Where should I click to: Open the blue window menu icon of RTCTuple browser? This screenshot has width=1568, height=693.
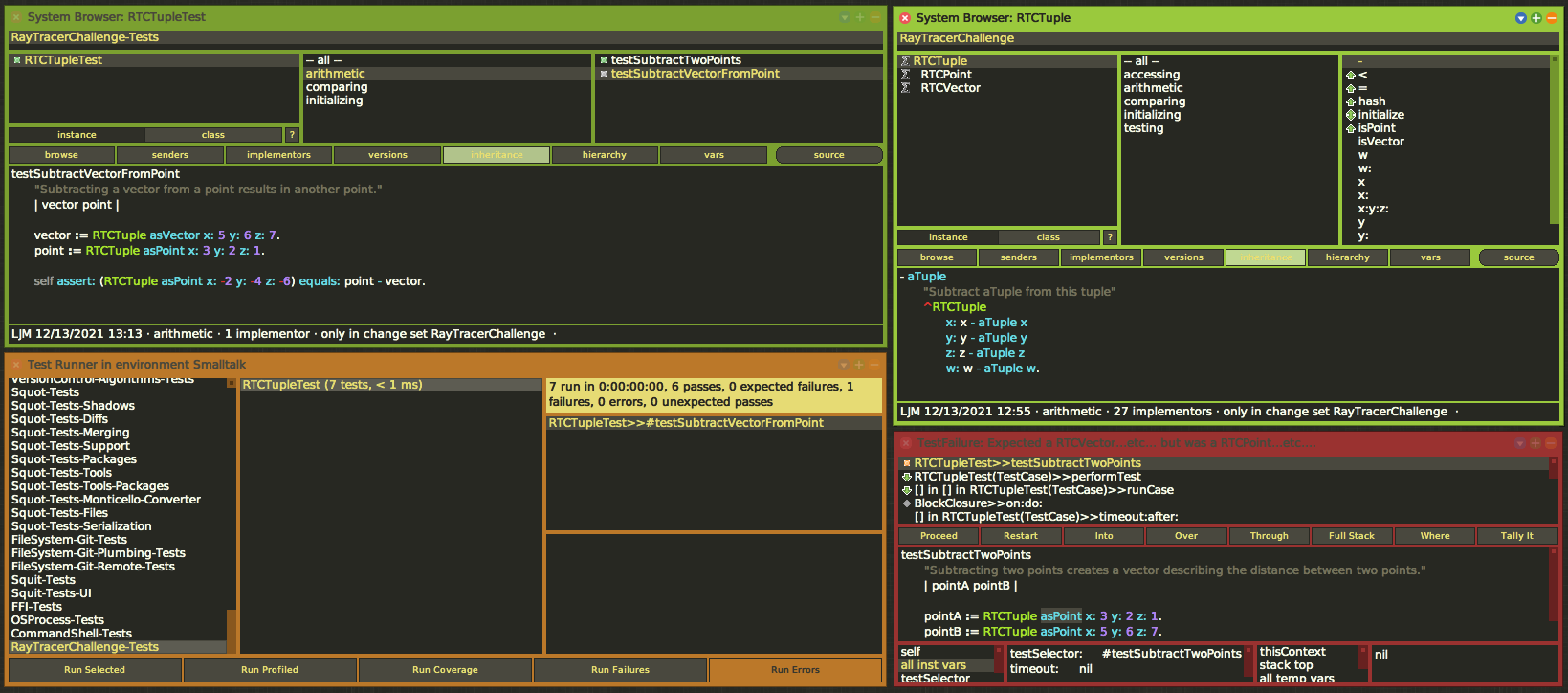(1521, 18)
